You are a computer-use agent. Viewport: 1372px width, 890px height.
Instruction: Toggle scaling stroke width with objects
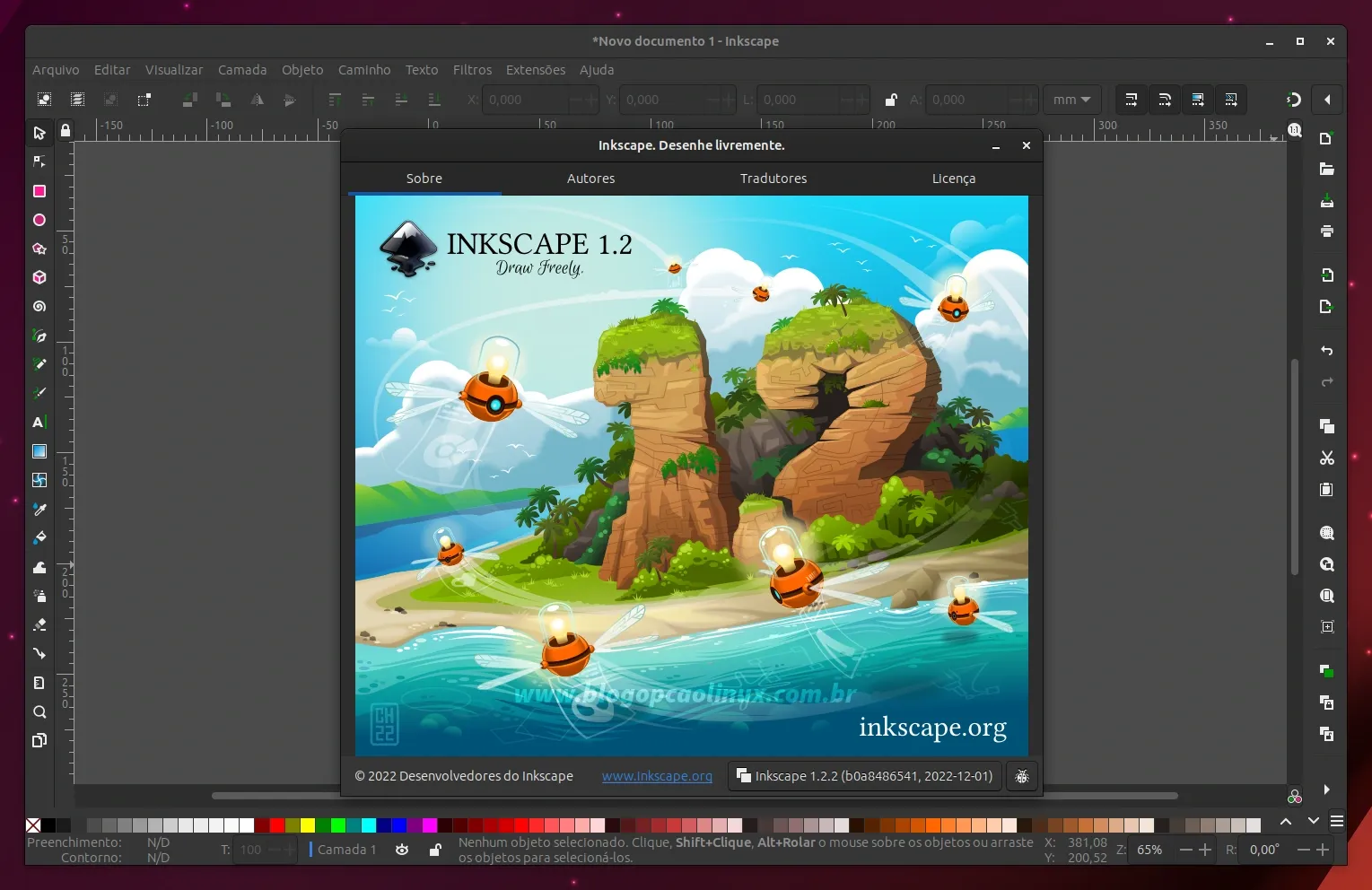(x=1132, y=100)
